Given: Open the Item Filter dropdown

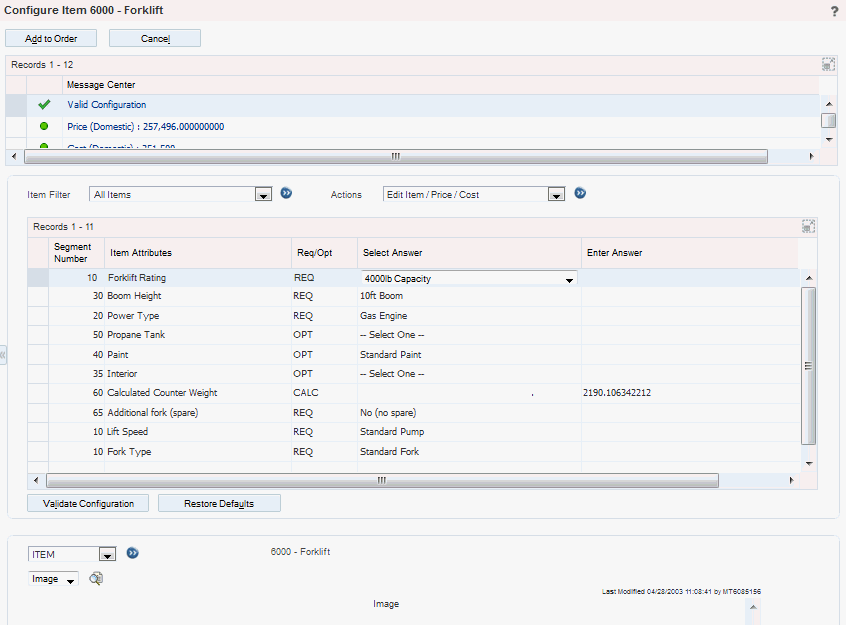Looking at the screenshot, I should (263, 195).
